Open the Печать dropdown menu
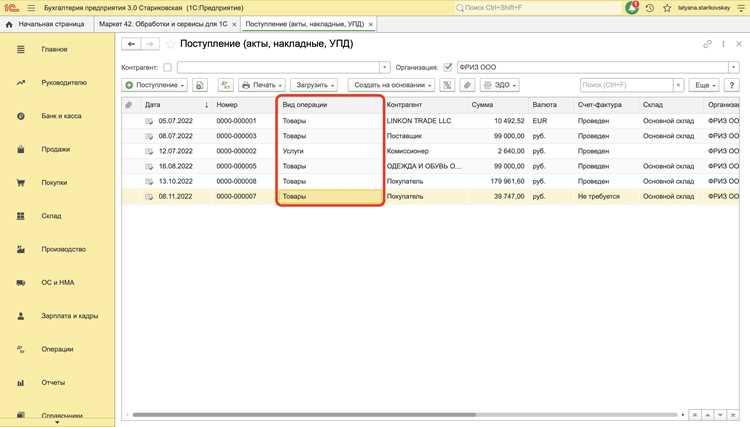Image resolution: width=750 pixels, height=427 pixels. 262,85
